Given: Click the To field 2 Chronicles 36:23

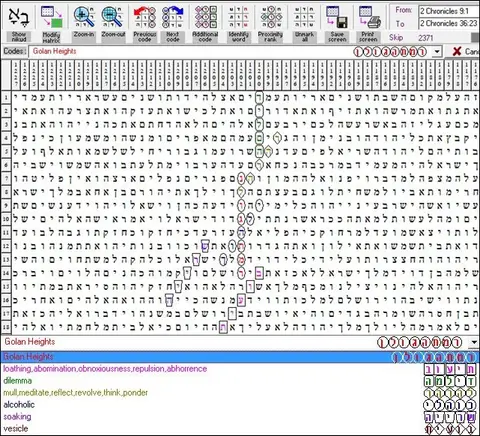Looking at the screenshot, I should pyautogui.click(x=449, y=23).
